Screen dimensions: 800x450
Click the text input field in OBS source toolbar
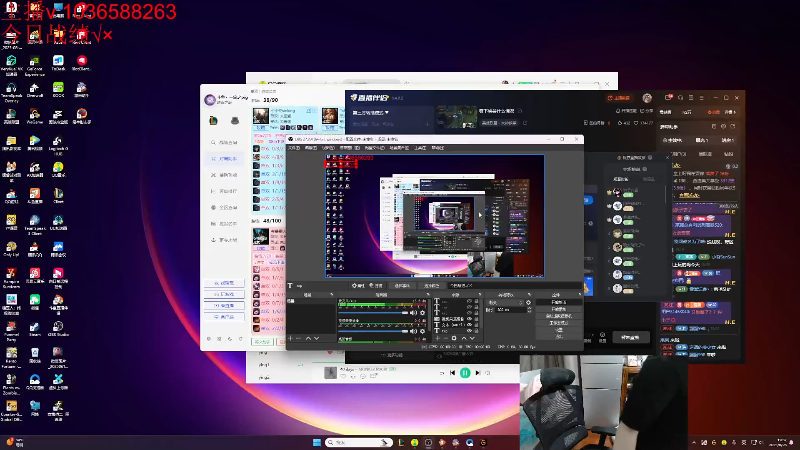(514, 286)
